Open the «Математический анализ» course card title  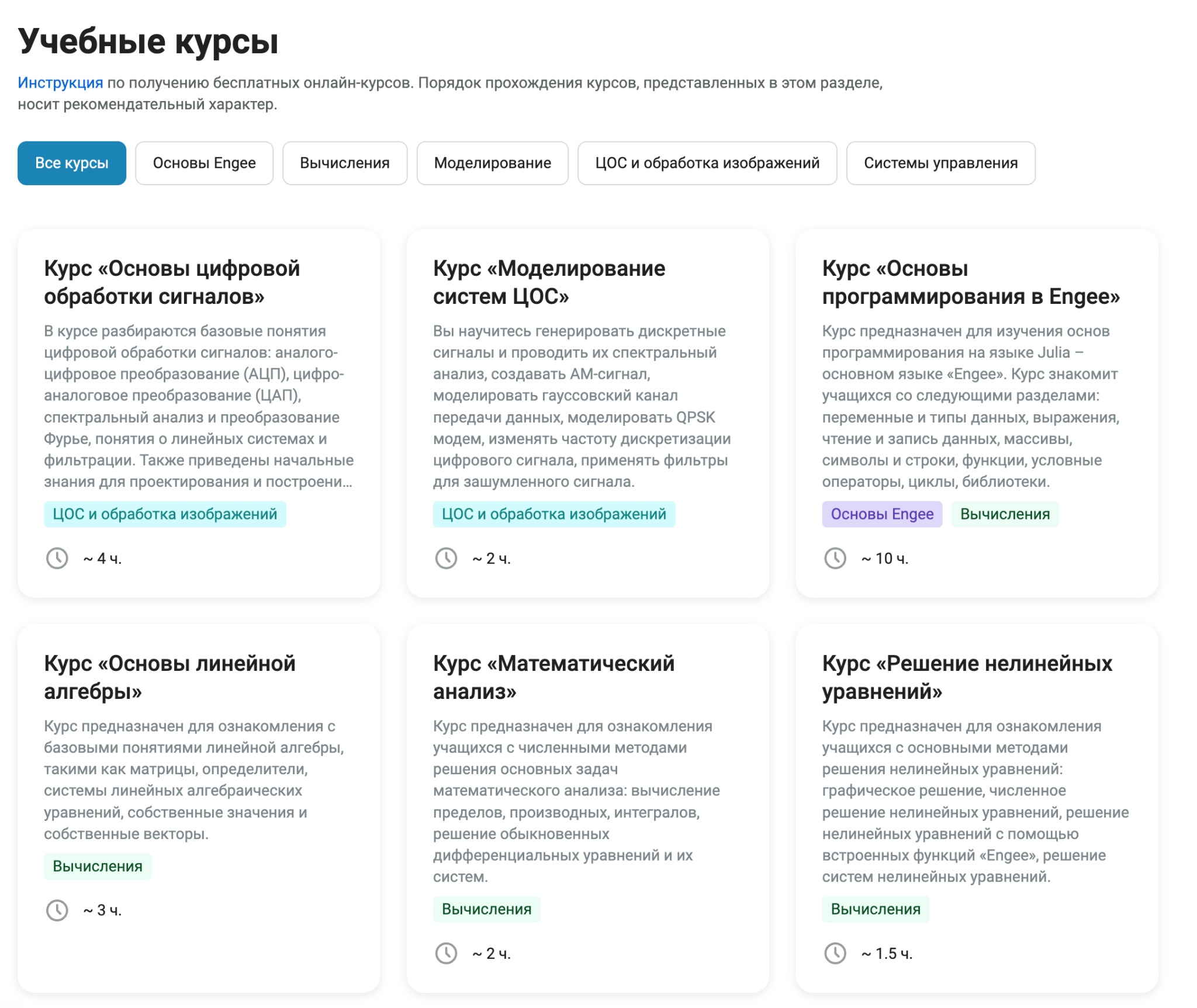point(553,677)
